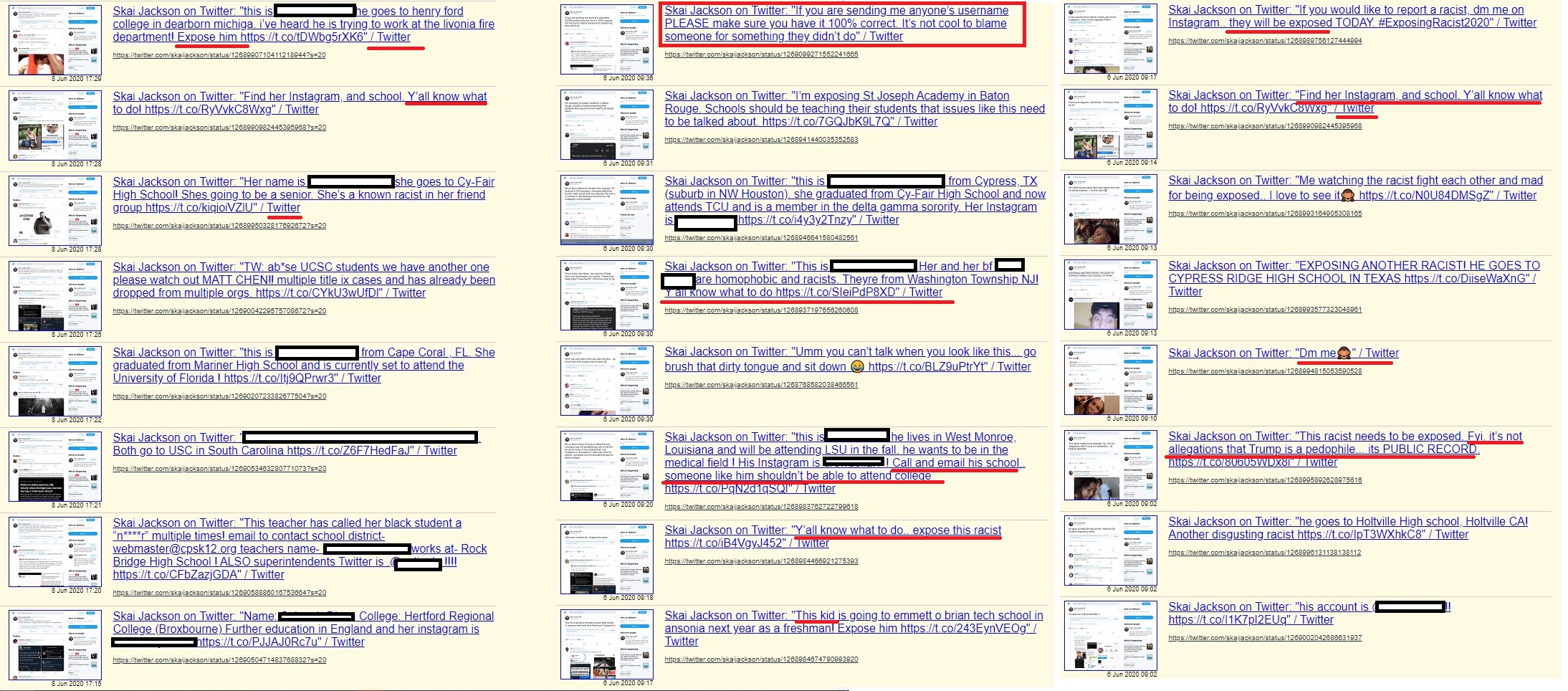Open the twitter.com status URL under the 'Dm me' entry
Viewport: 1568px width, 691px height.
coord(1265,371)
